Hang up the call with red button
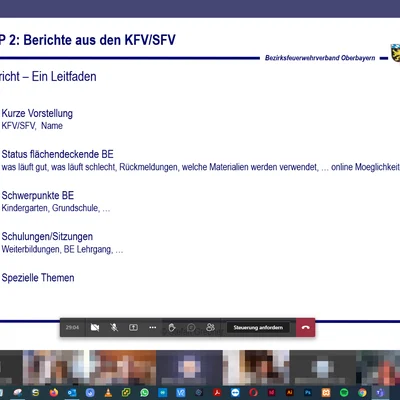The image size is (400, 400). pyautogui.click(x=305, y=327)
